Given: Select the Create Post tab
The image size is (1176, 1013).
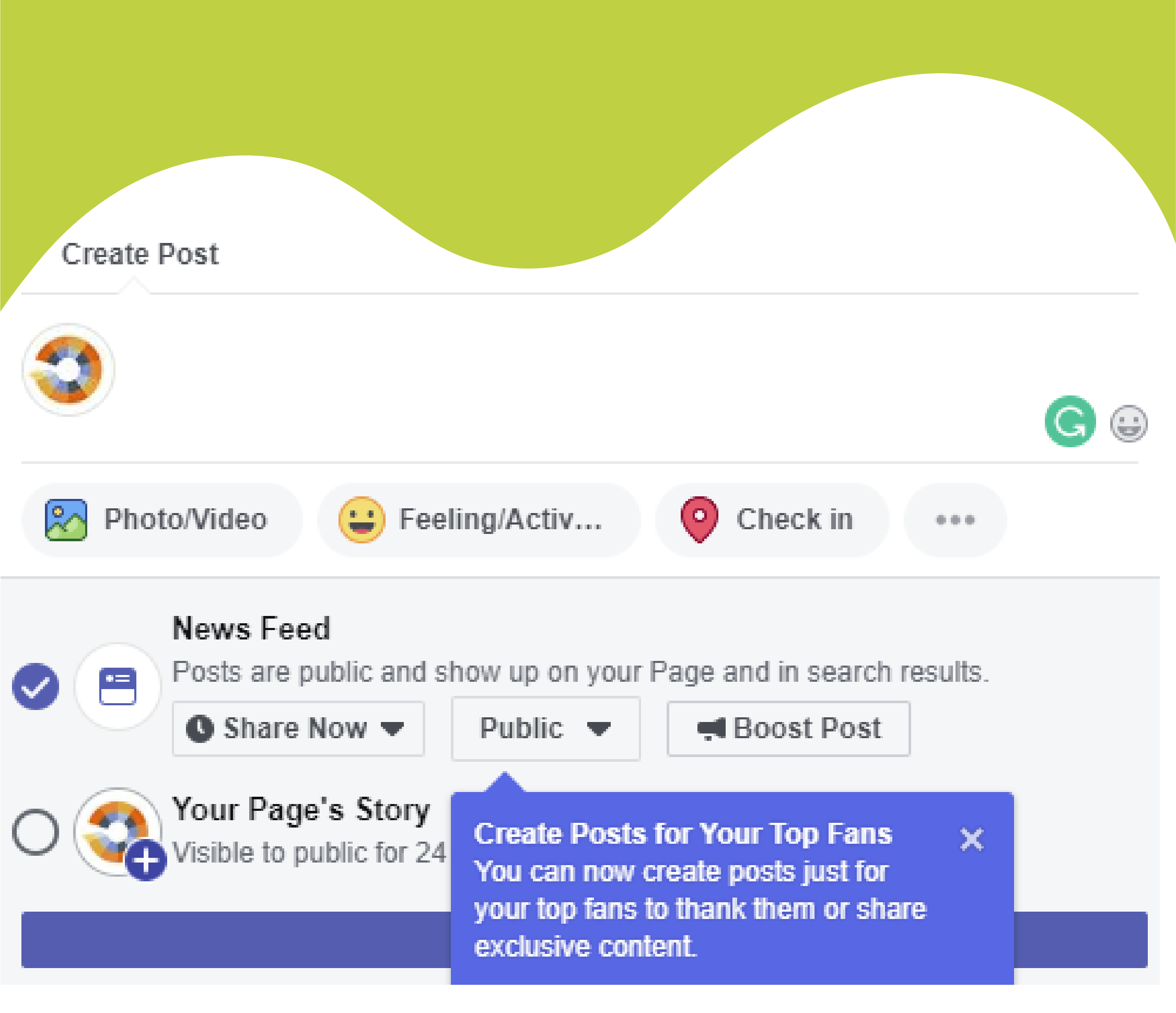Looking at the screenshot, I should (x=139, y=254).
